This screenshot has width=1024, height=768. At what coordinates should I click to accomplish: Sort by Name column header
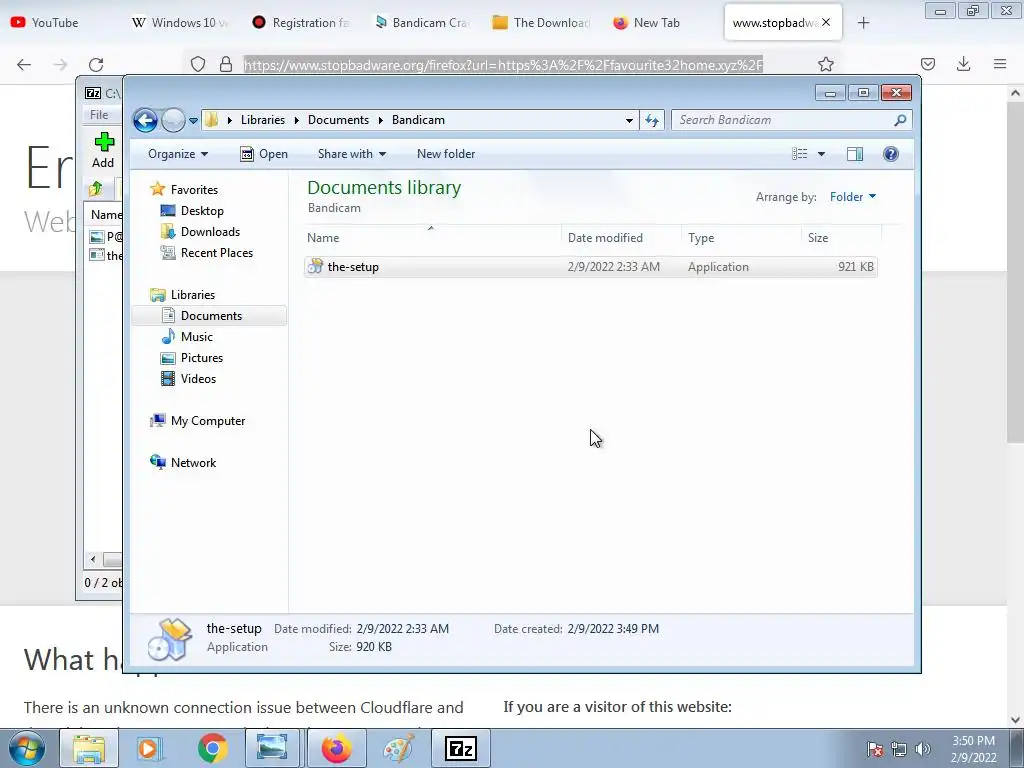[432, 238]
